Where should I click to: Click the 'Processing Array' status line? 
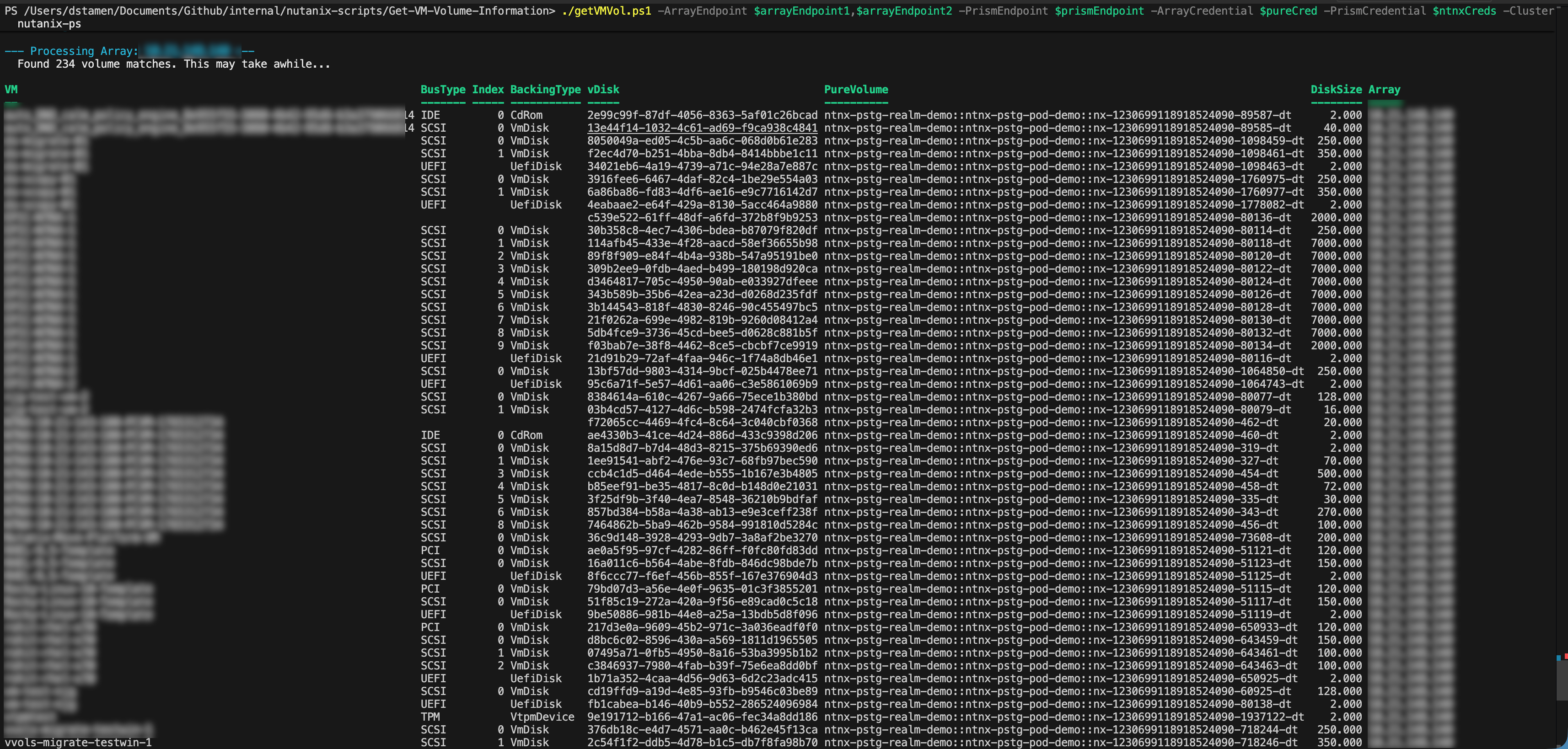tap(84, 51)
